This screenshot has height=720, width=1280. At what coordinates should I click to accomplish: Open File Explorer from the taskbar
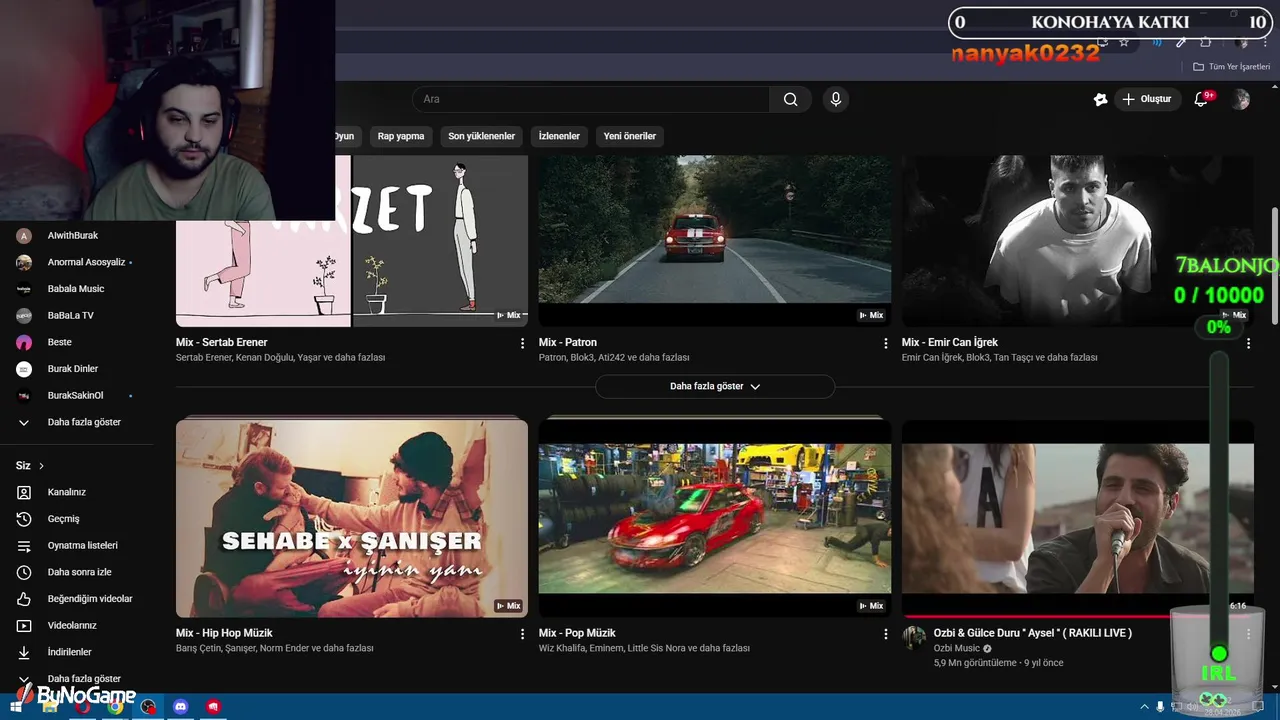(50, 707)
